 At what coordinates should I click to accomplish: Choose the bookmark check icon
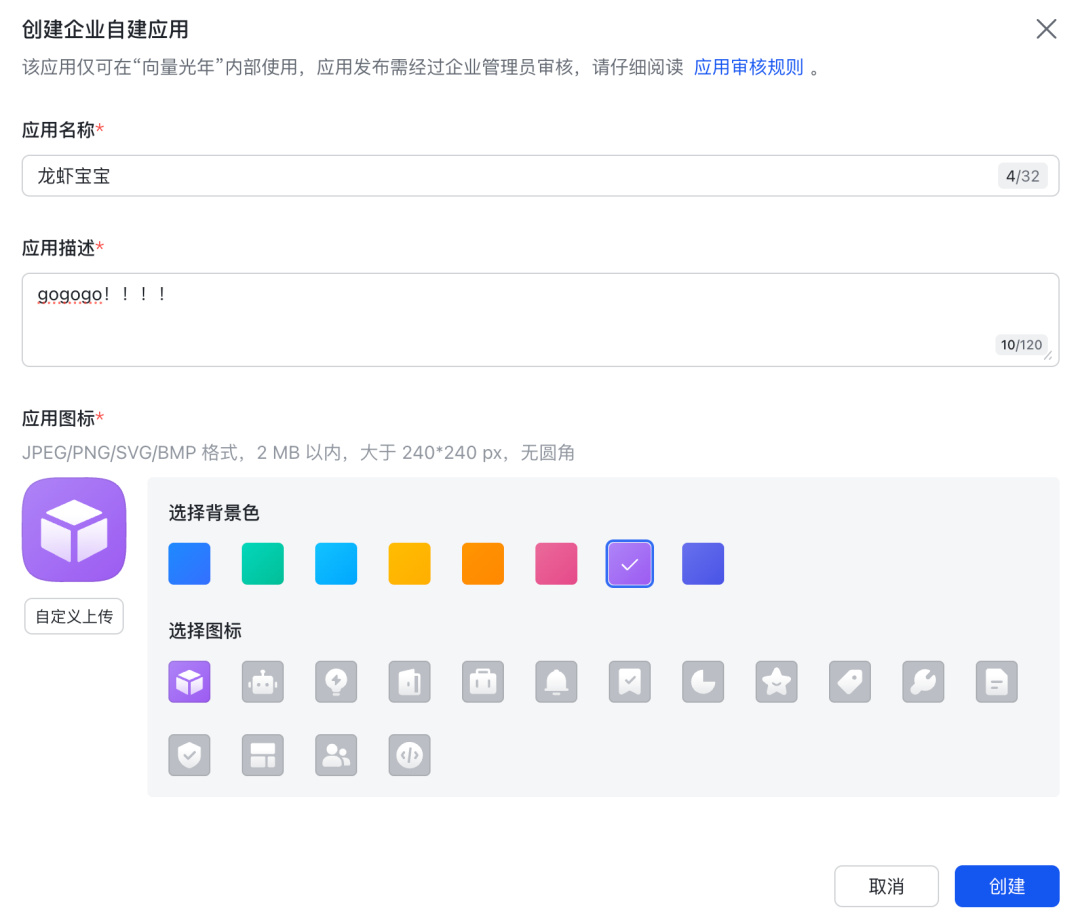pyautogui.click(x=629, y=682)
